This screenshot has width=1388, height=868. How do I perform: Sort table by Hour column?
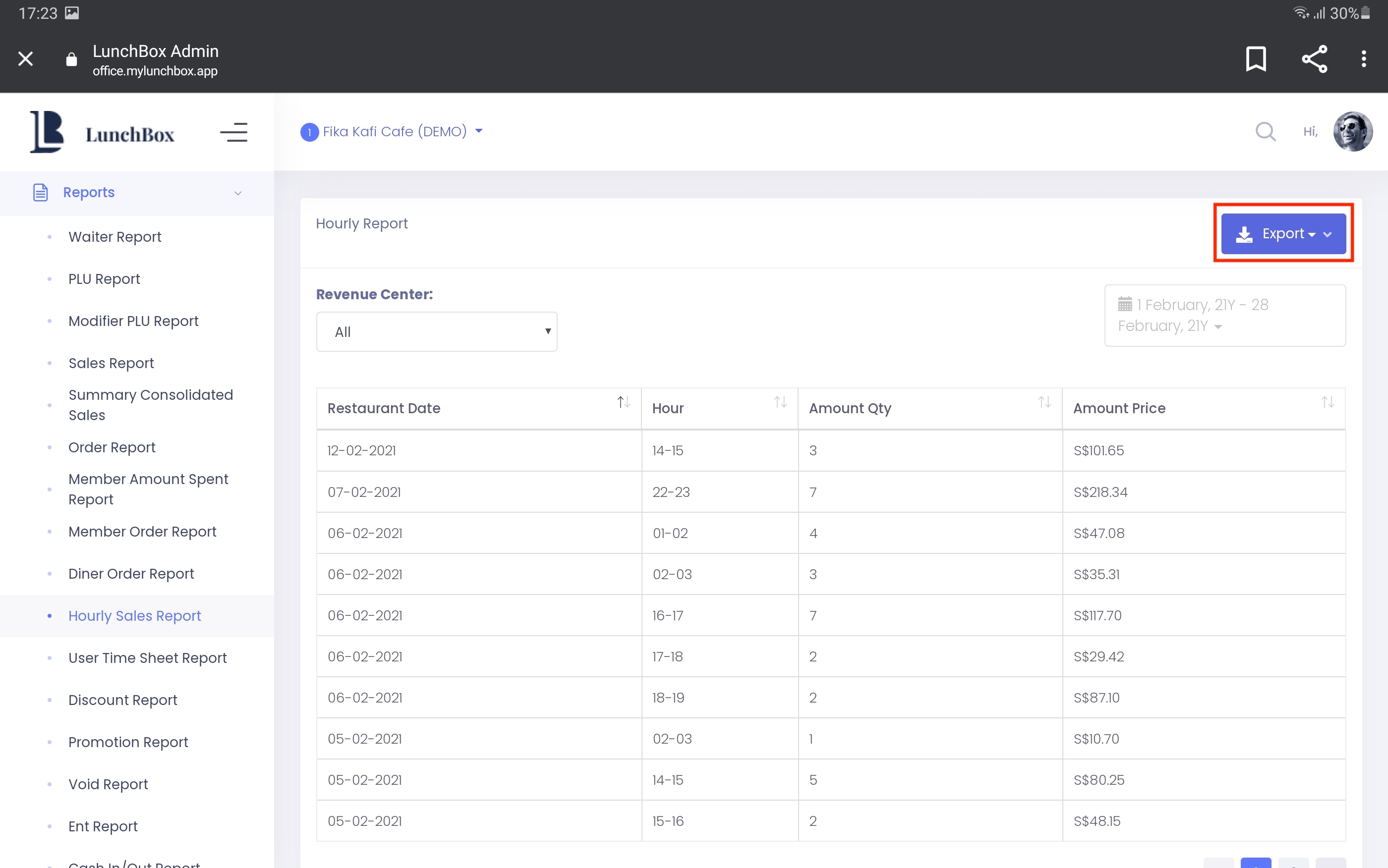780,402
